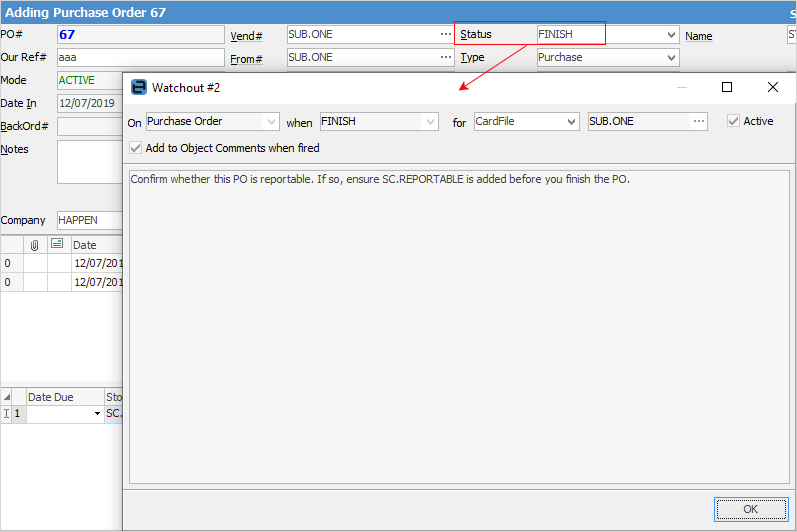The width and height of the screenshot is (797, 532).
Task: Click row number 1 indicator in stock grid
Action: (x=17, y=414)
